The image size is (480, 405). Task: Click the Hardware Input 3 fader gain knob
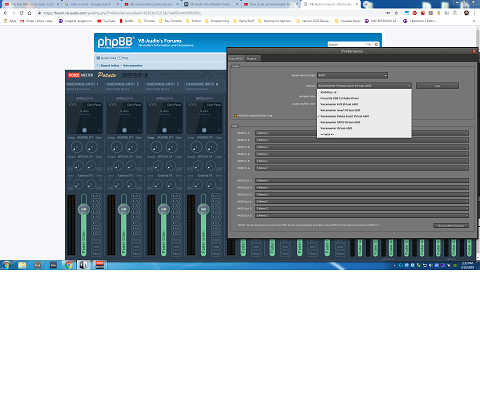click(x=163, y=209)
